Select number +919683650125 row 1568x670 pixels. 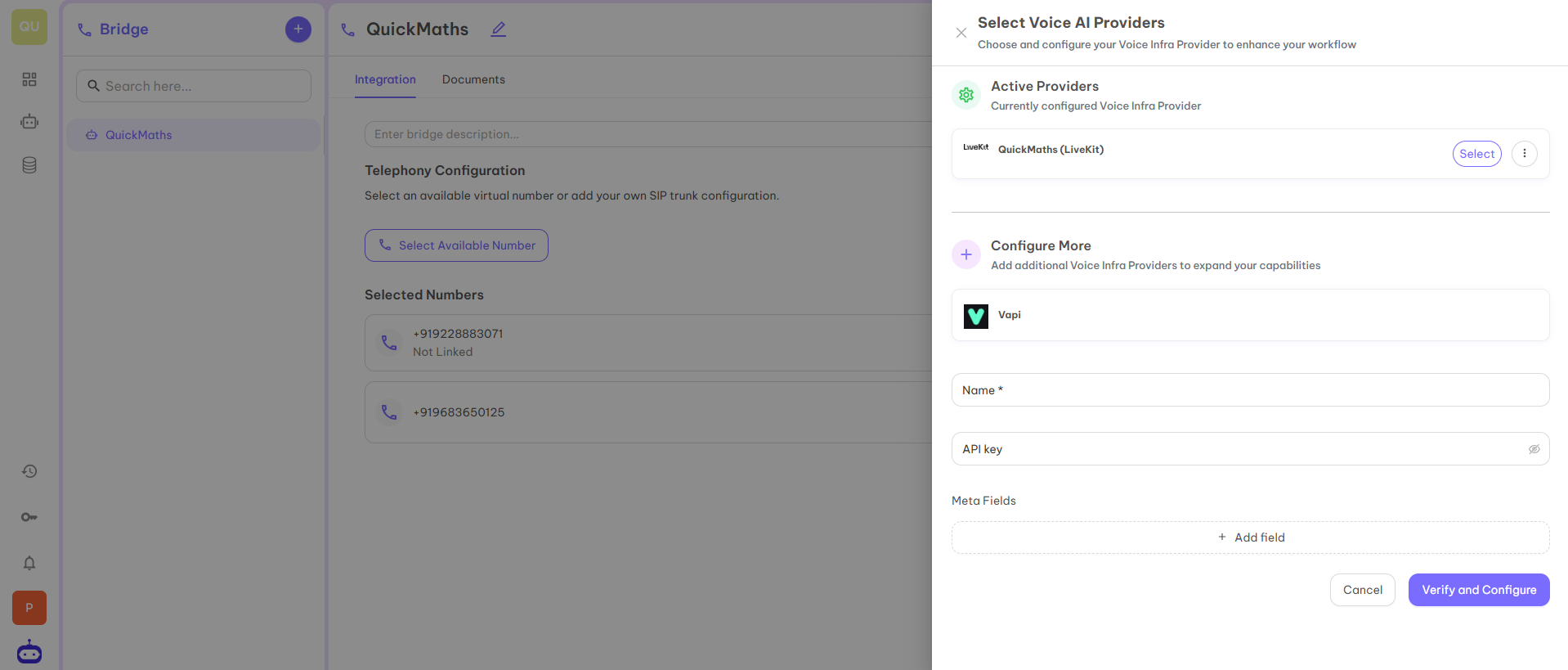click(x=647, y=412)
